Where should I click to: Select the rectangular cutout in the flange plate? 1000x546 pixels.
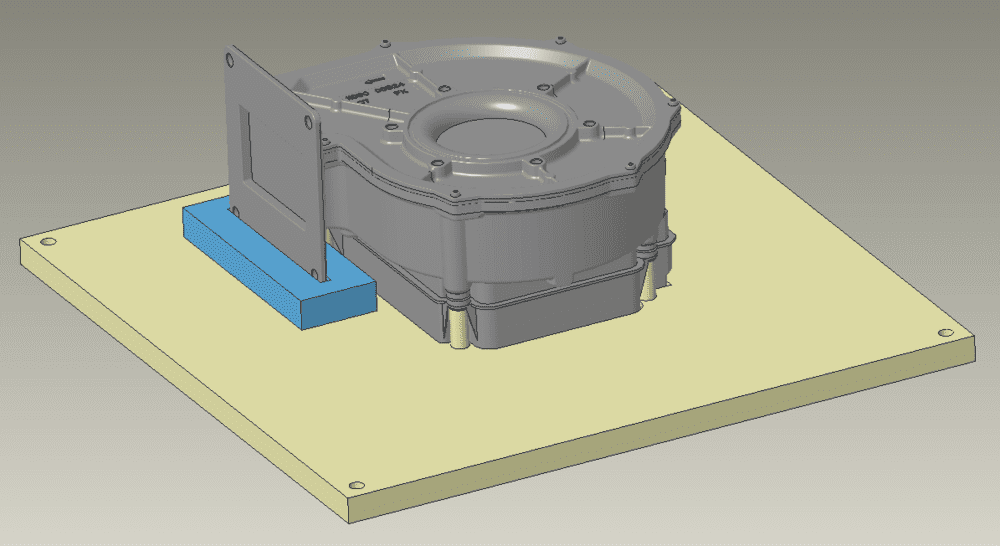click(x=272, y=166)
